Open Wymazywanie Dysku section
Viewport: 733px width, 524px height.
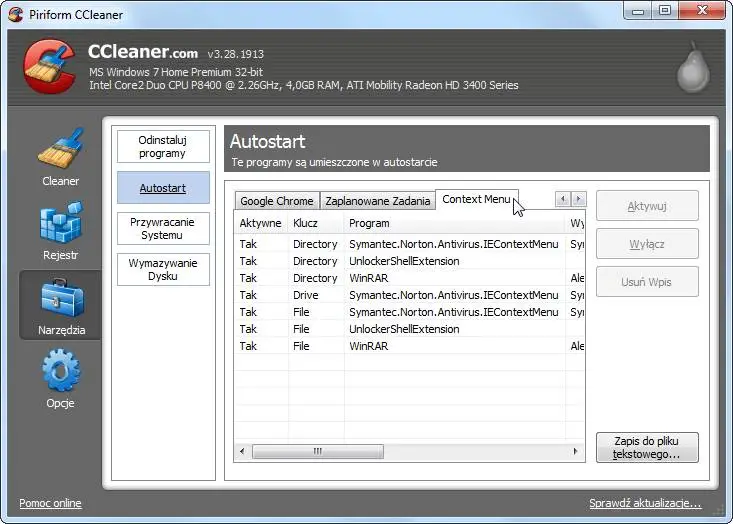point(163,269)
